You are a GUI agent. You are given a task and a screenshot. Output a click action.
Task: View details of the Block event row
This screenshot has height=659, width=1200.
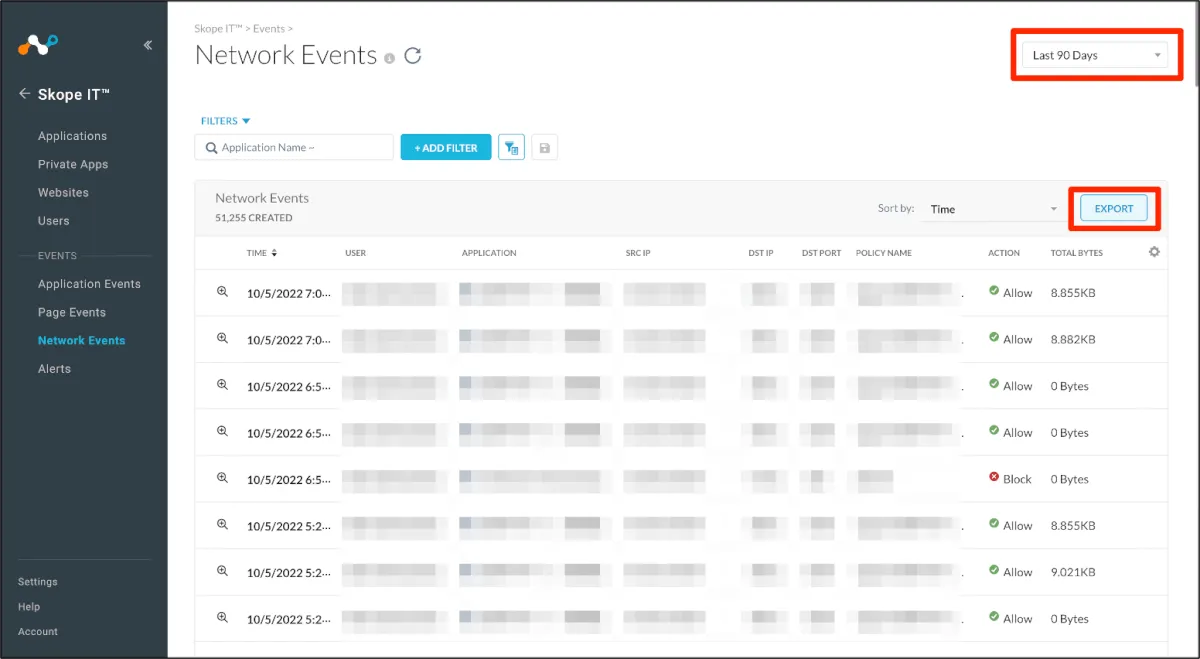click(x=223, y=478)
